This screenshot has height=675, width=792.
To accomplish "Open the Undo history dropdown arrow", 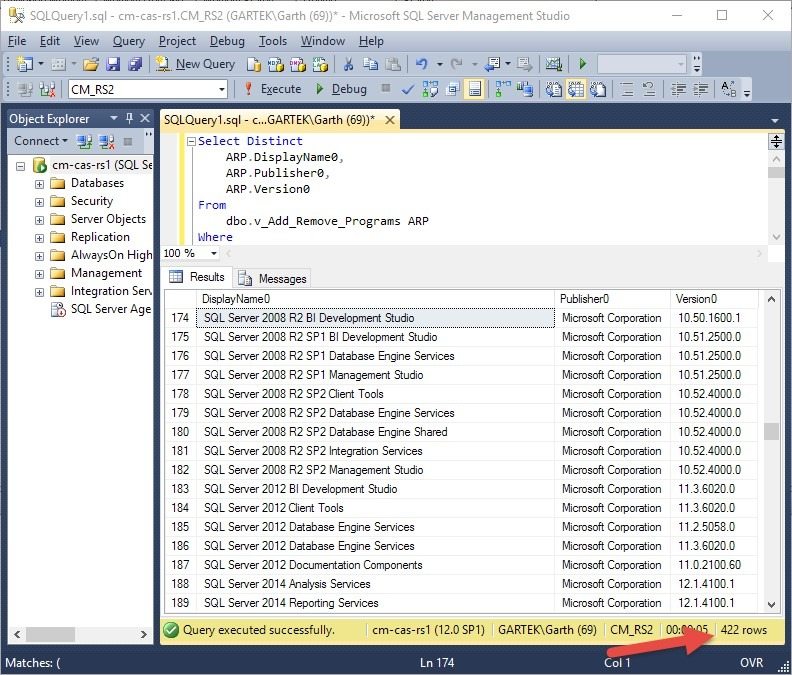I will 439,64.
